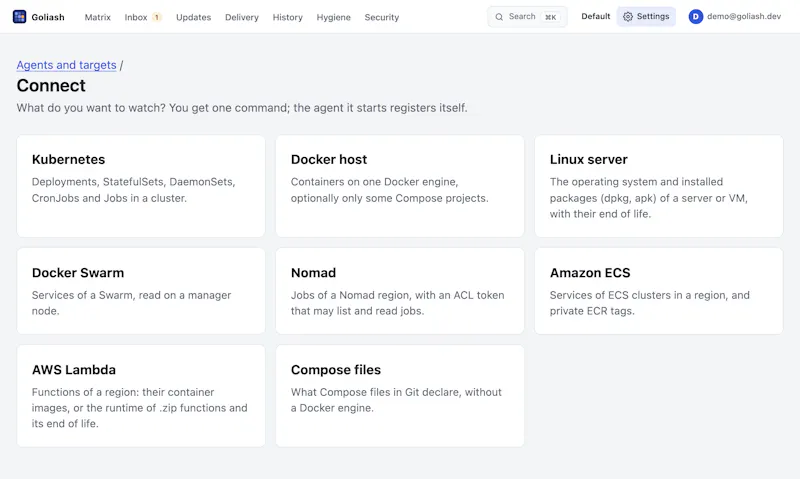Choose the Compose files card
The image size is (800, 479).
tap(400, 396)
